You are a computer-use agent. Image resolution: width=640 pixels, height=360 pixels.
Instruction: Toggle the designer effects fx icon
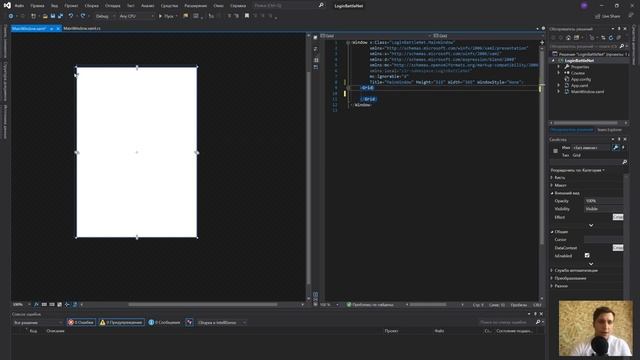click(x=36, y=304)
